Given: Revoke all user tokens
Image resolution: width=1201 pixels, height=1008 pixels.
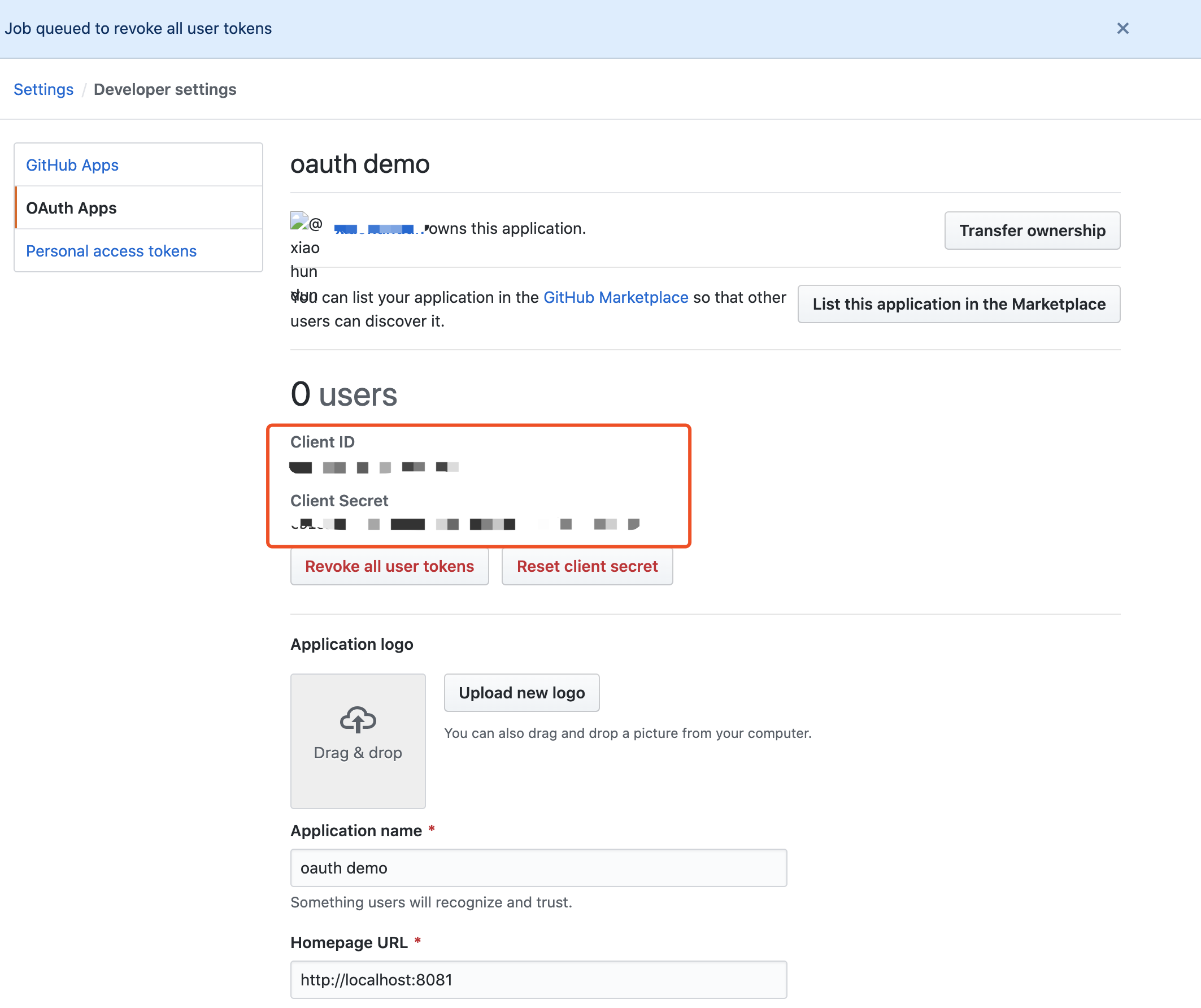Looking at the screenshot, I should tap(389, 566).
